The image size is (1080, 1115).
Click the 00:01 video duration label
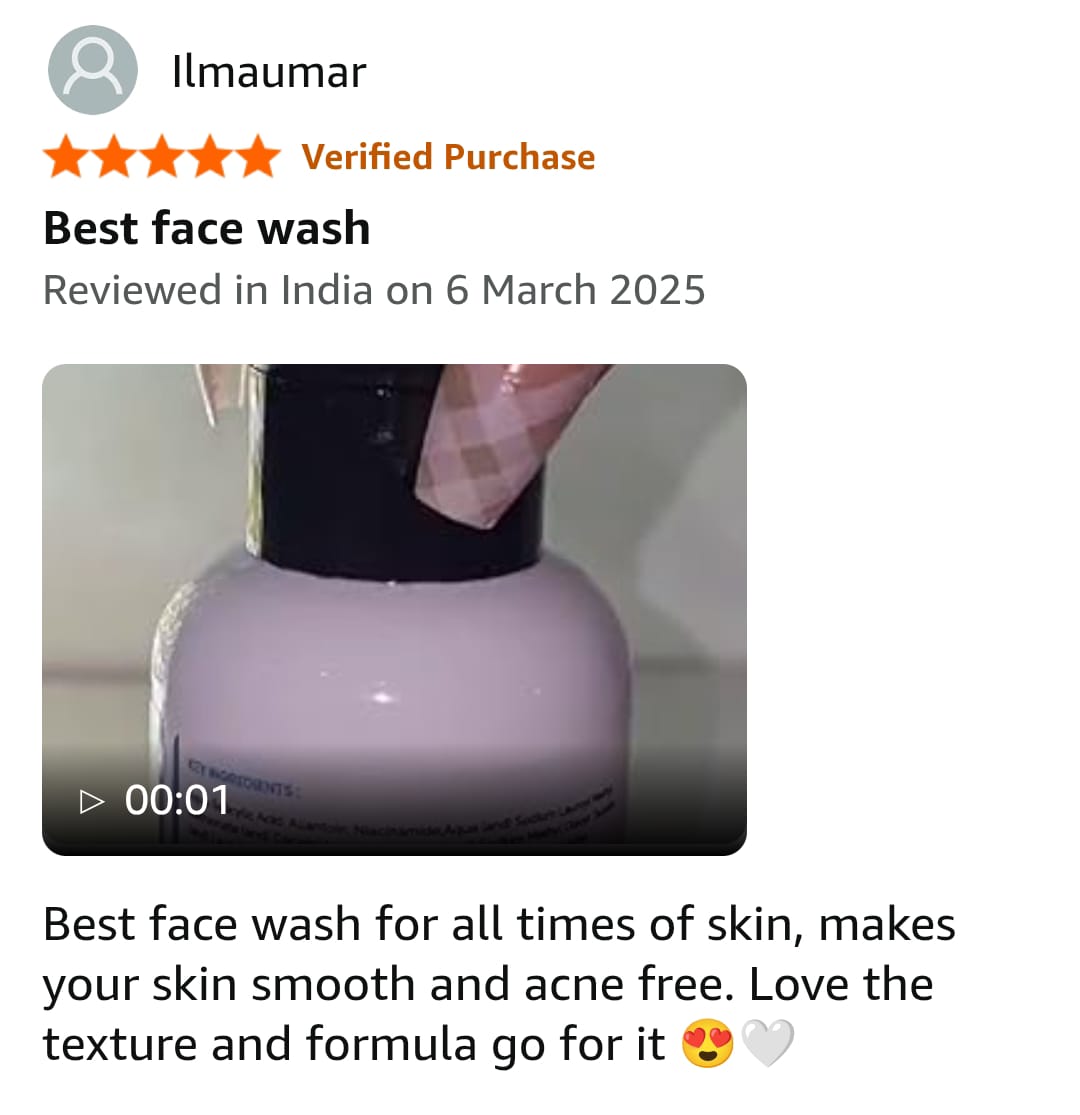point(178,800)
